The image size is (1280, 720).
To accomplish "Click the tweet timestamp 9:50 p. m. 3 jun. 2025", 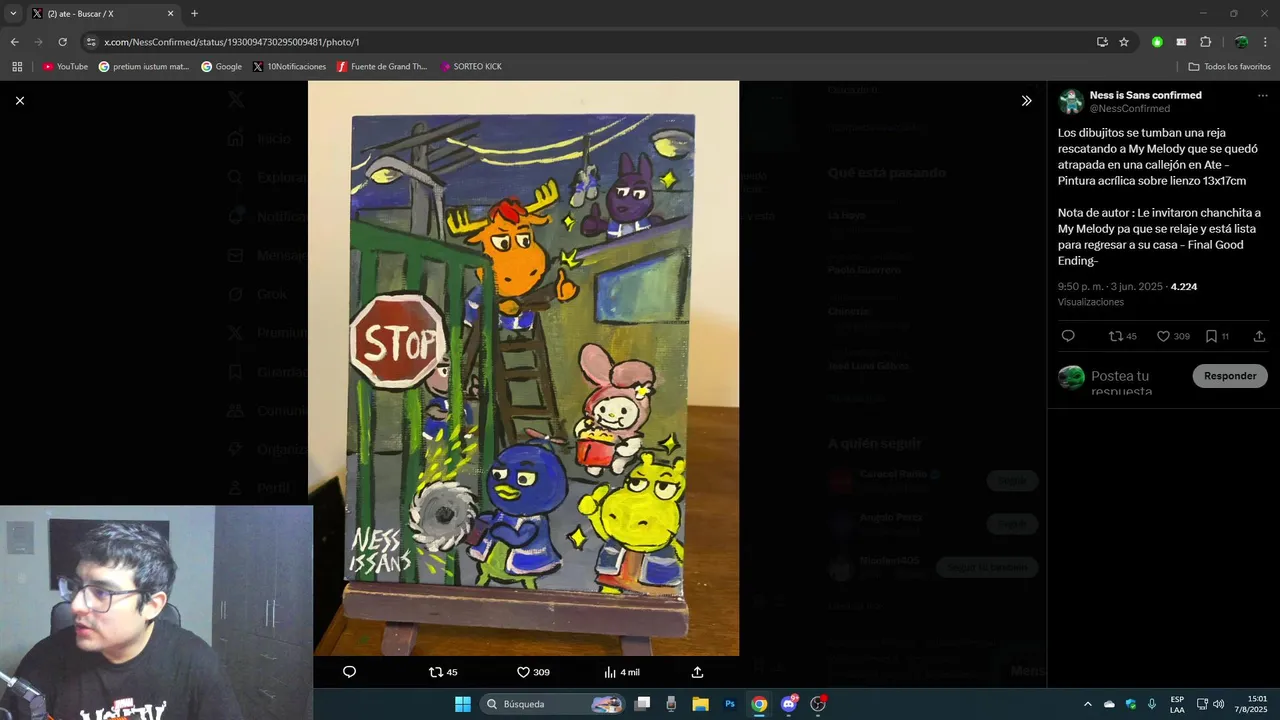I will click(1110, 286).
